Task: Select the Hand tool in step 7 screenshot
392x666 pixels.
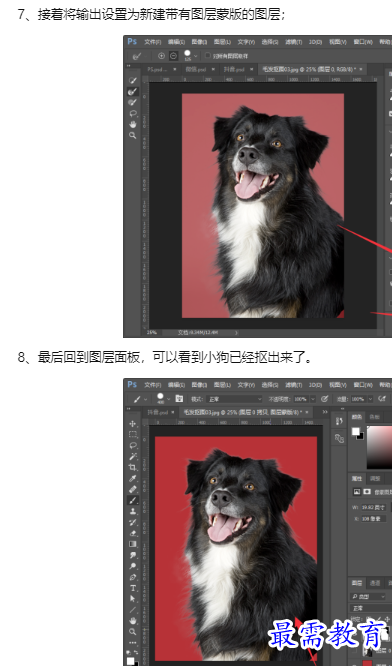Action: pos(133,124)
